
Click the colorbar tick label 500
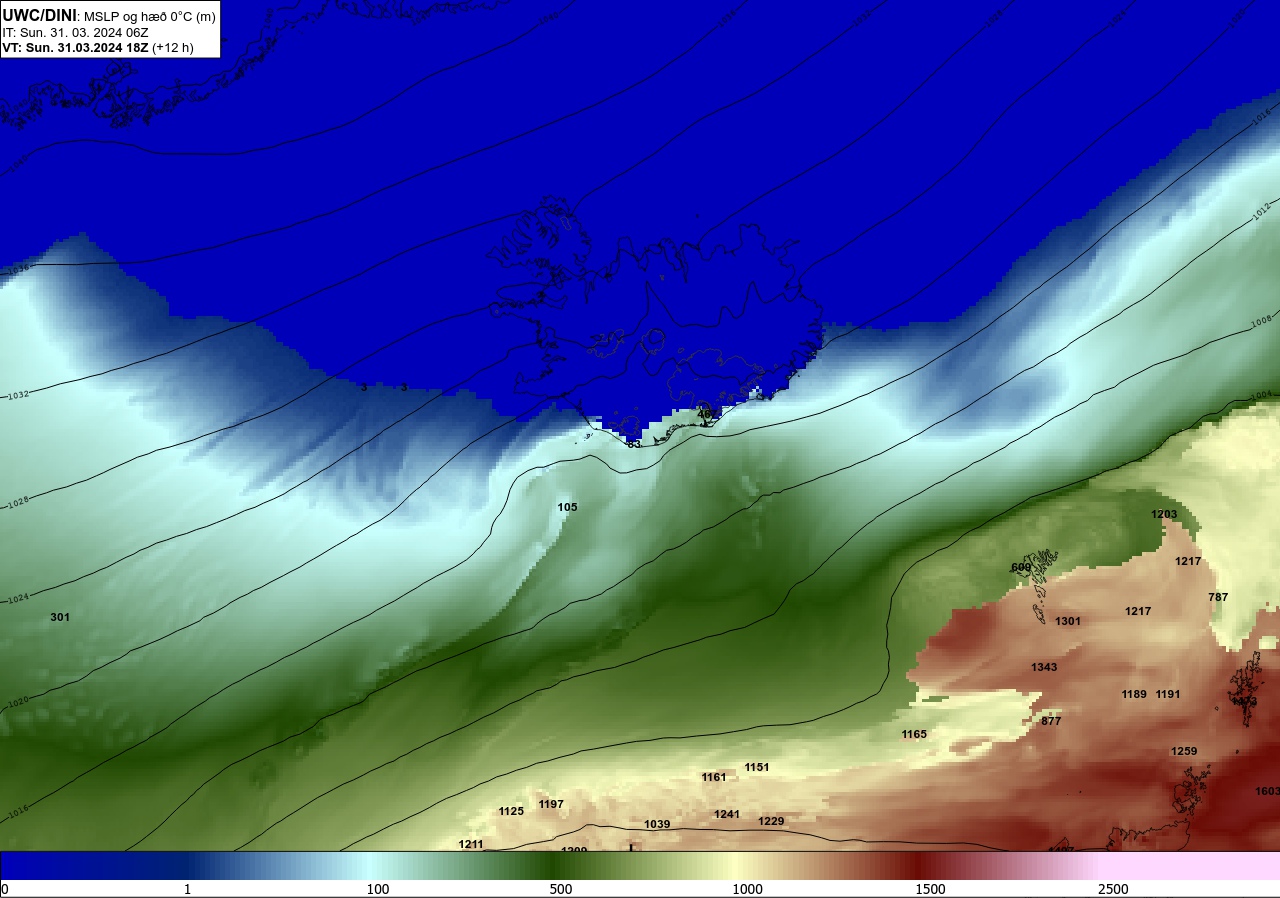click(561, 889)
